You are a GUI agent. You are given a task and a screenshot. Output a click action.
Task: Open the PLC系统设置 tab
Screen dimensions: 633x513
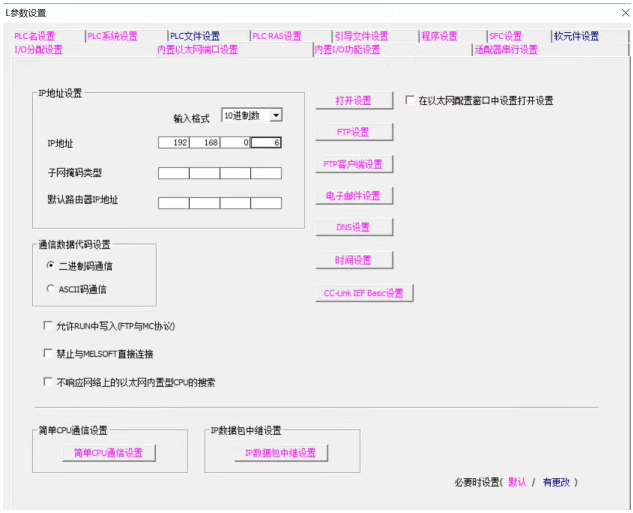pos(112,36)
